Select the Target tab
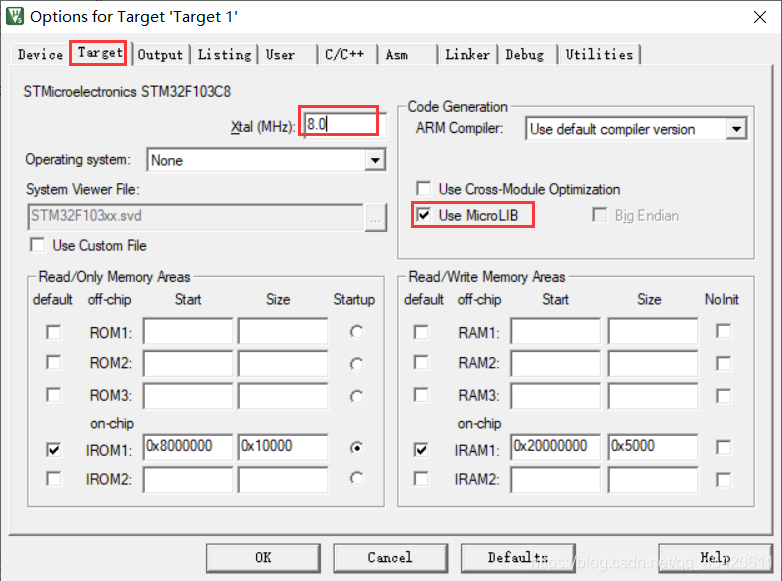The width and height of the screenshot is (782, 581). point(99,53)
